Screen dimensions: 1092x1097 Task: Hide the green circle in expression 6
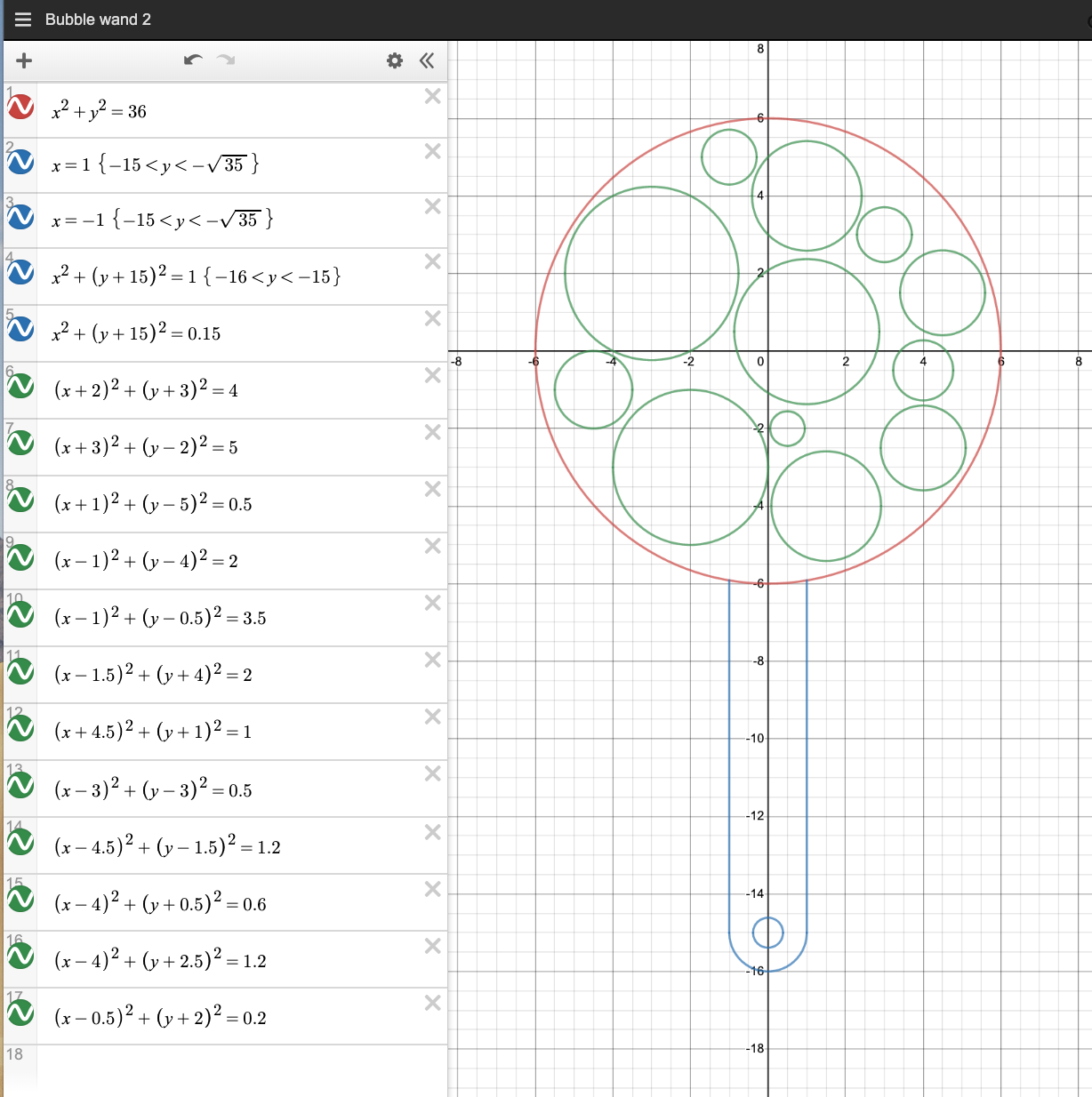point(19,386)
